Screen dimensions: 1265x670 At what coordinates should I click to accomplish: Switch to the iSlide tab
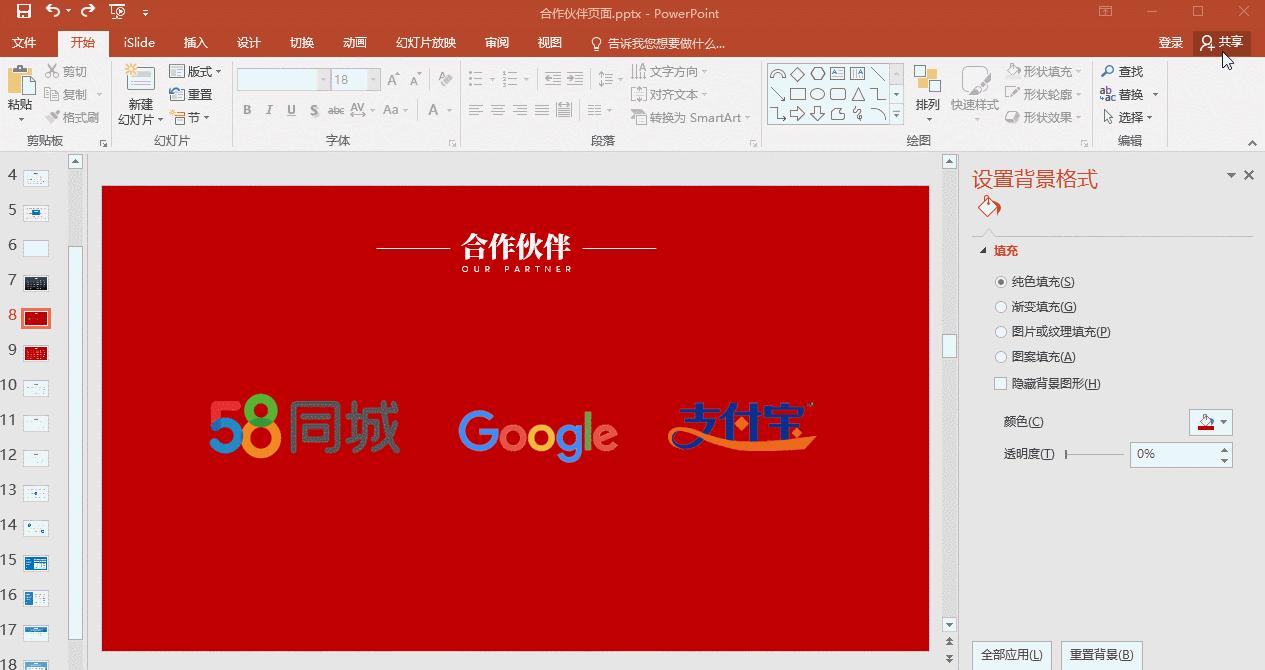(139, 43)
